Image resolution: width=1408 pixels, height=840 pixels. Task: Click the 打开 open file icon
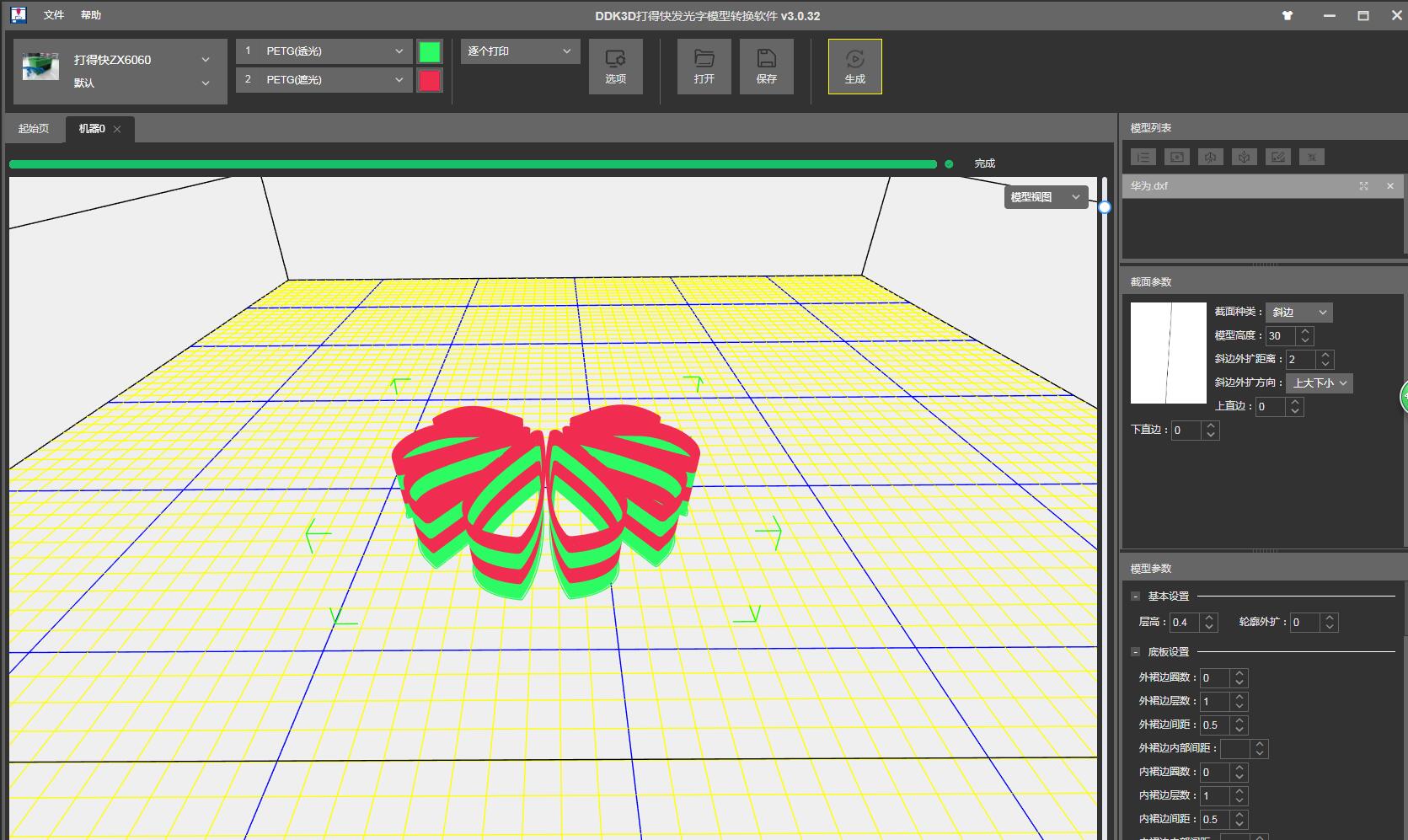(x=704, y=67)
